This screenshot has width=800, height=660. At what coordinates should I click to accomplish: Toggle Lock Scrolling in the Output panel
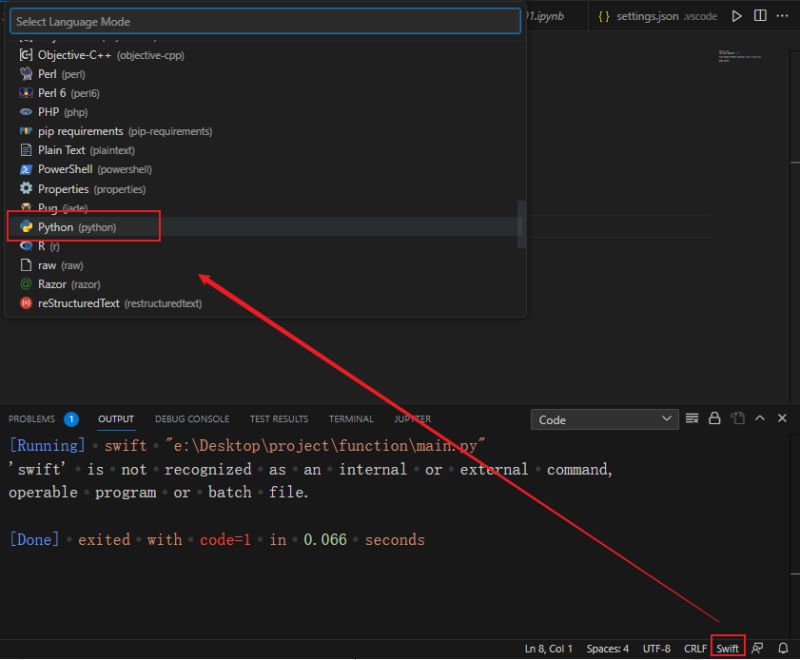pos(715,419)
